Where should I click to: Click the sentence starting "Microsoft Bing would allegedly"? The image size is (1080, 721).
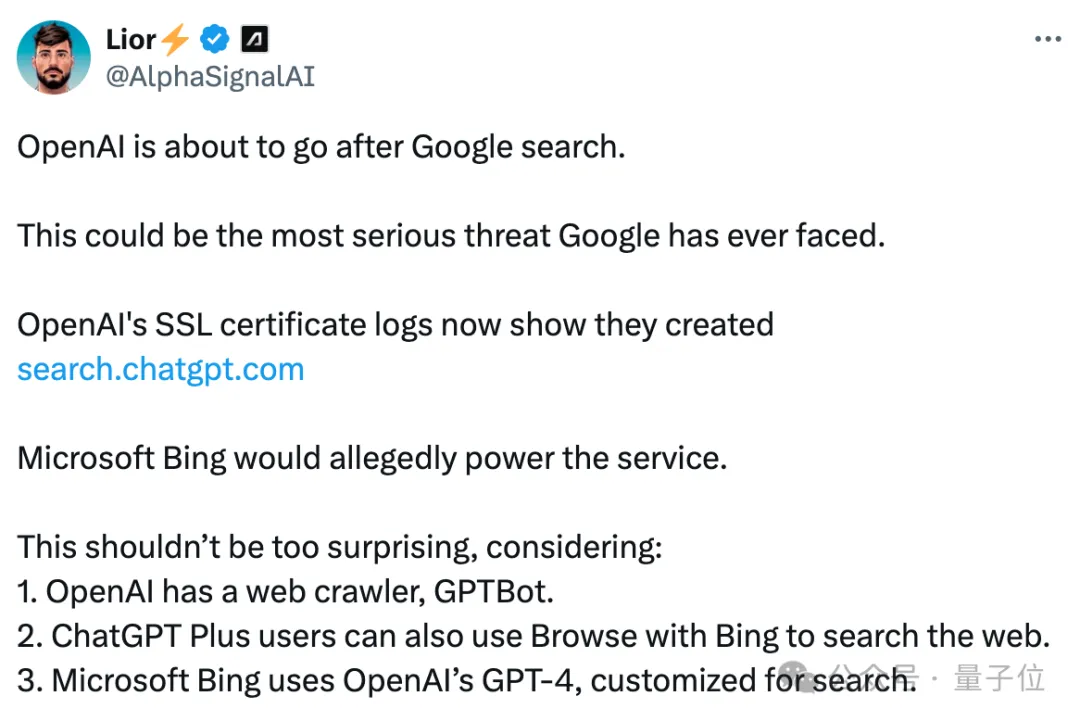(x=372, y=458)
